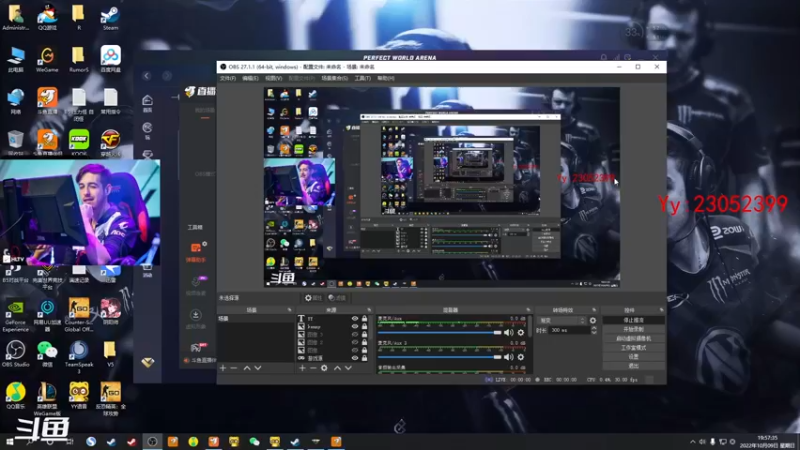This screenshot has height=450, width=800.
Task: Select the scene entry in Scenes list
Action: click(256, 319)
